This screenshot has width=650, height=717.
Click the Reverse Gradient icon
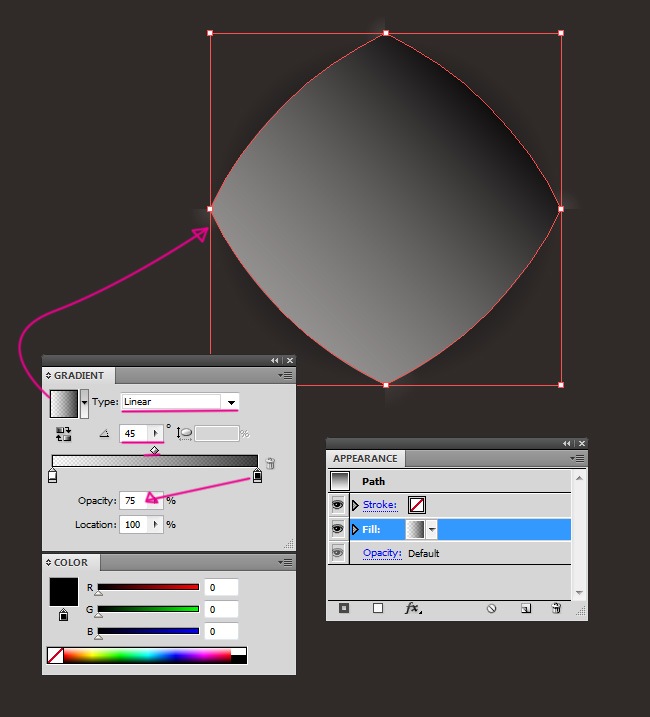point(64,433)
